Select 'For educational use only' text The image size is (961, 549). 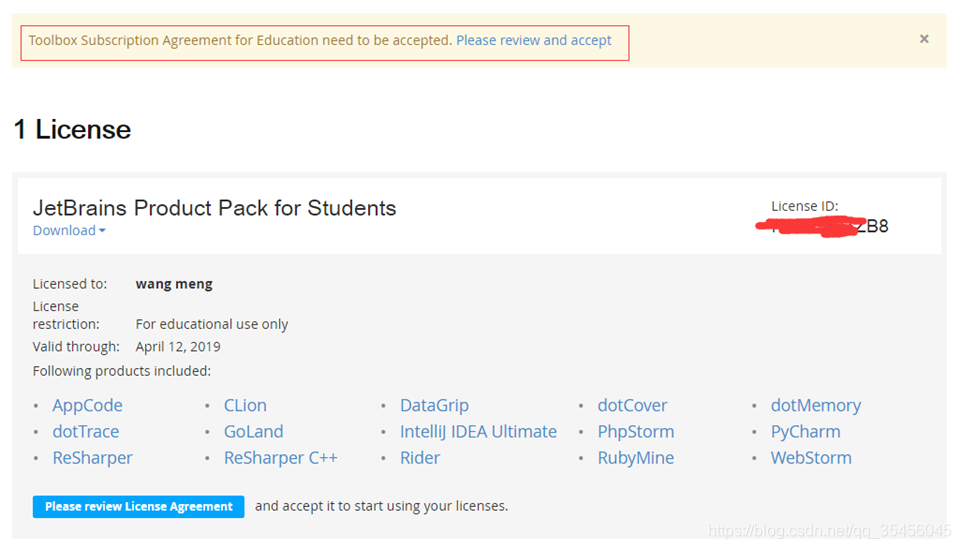click(x=211, y=324)
